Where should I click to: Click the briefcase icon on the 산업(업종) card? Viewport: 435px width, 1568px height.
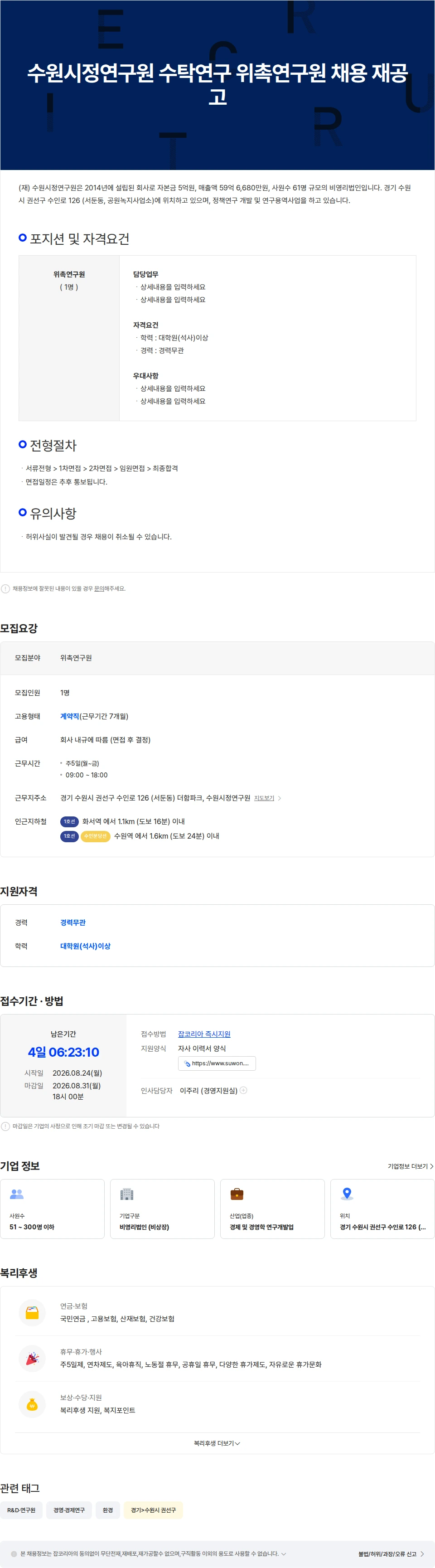coord(237,1194)
